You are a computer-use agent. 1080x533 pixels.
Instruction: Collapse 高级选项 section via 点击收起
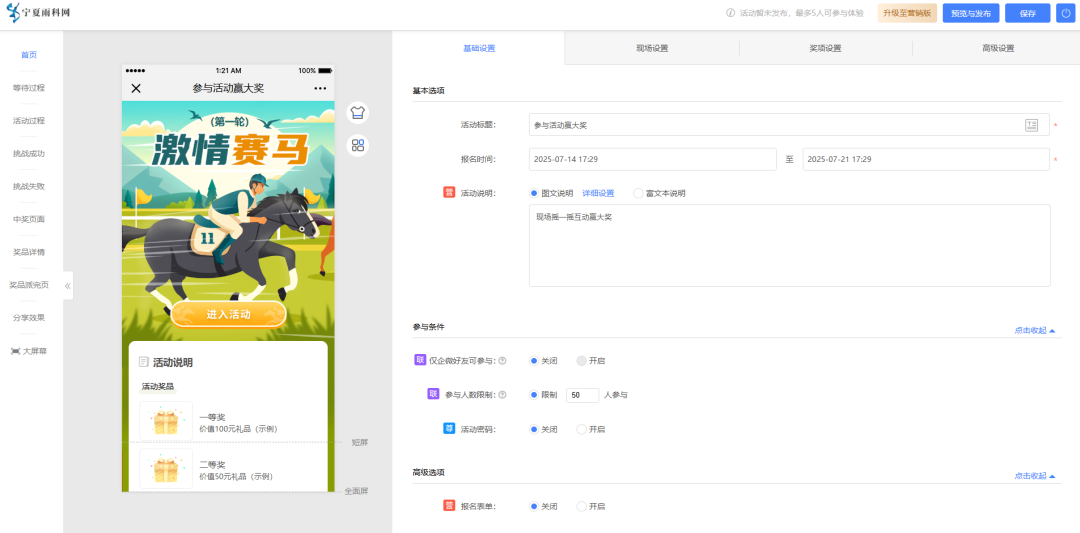tap(1034, 476)
